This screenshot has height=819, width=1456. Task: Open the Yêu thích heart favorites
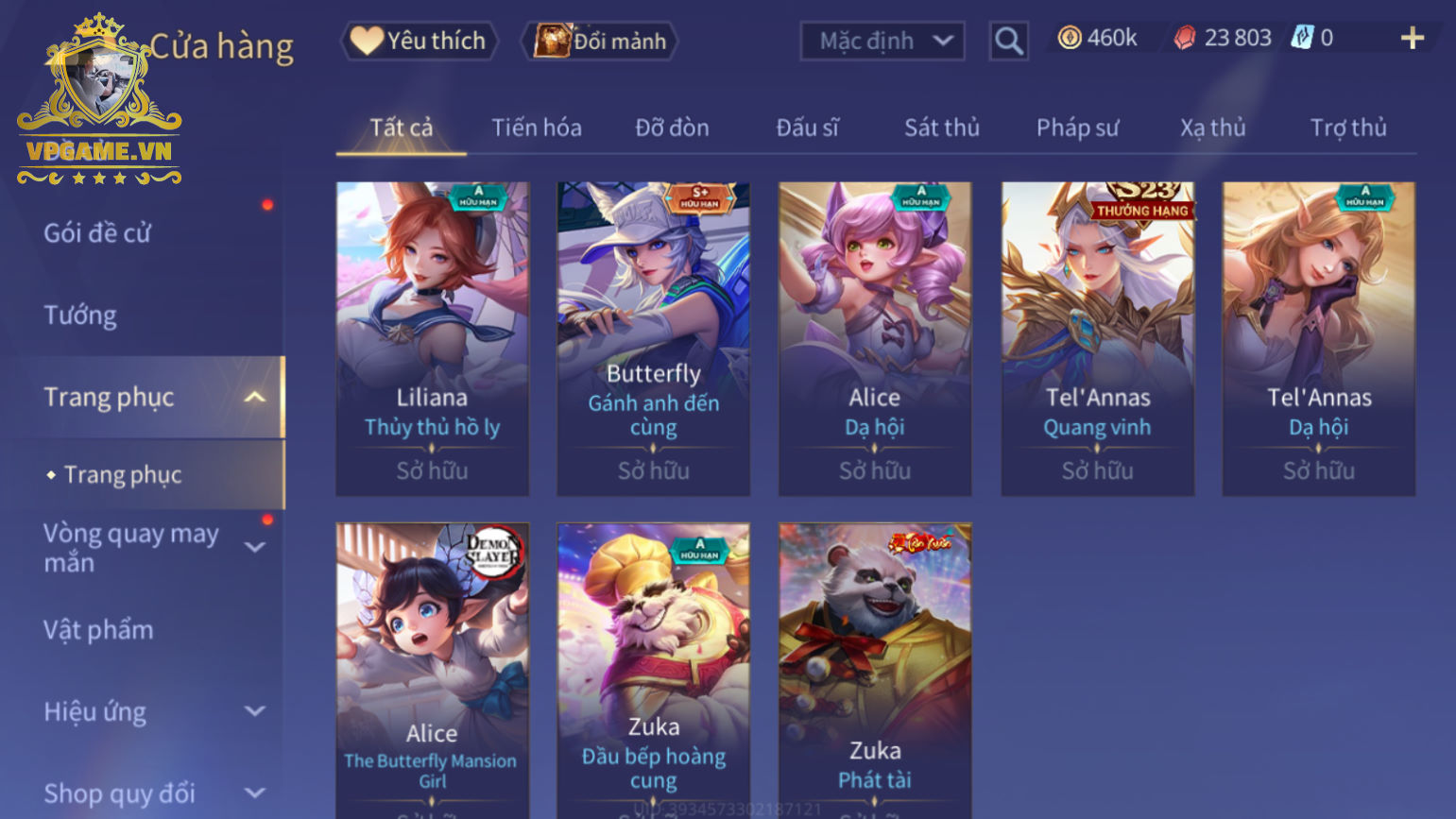tap(418, 41)
